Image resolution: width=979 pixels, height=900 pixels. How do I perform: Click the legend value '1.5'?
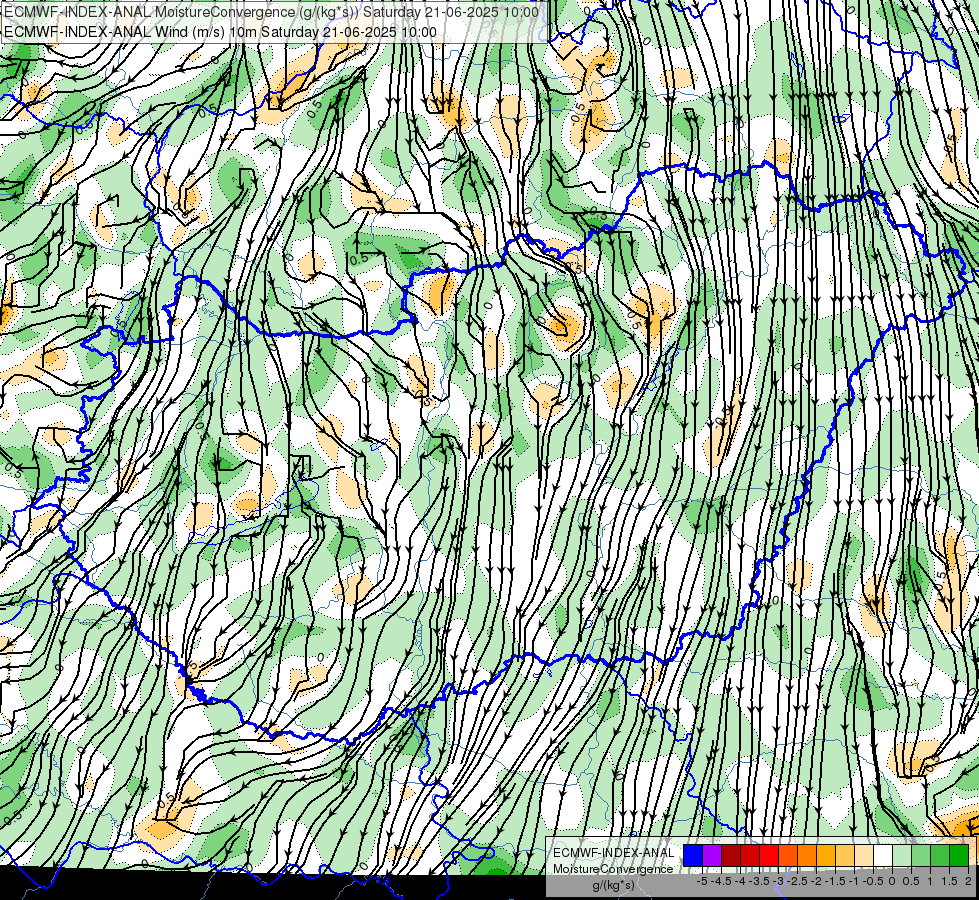click(x=950, y=881)
